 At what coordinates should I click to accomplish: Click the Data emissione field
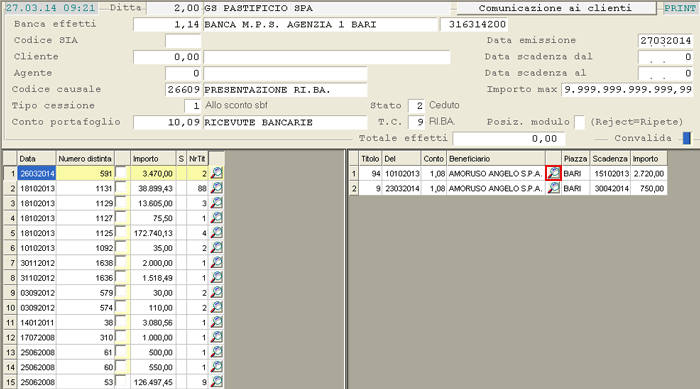(665, 41)
